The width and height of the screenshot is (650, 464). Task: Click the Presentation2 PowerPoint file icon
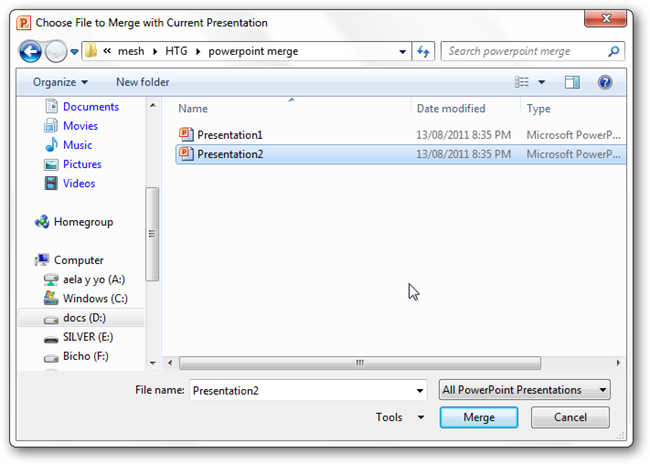[x=186, y=154]
